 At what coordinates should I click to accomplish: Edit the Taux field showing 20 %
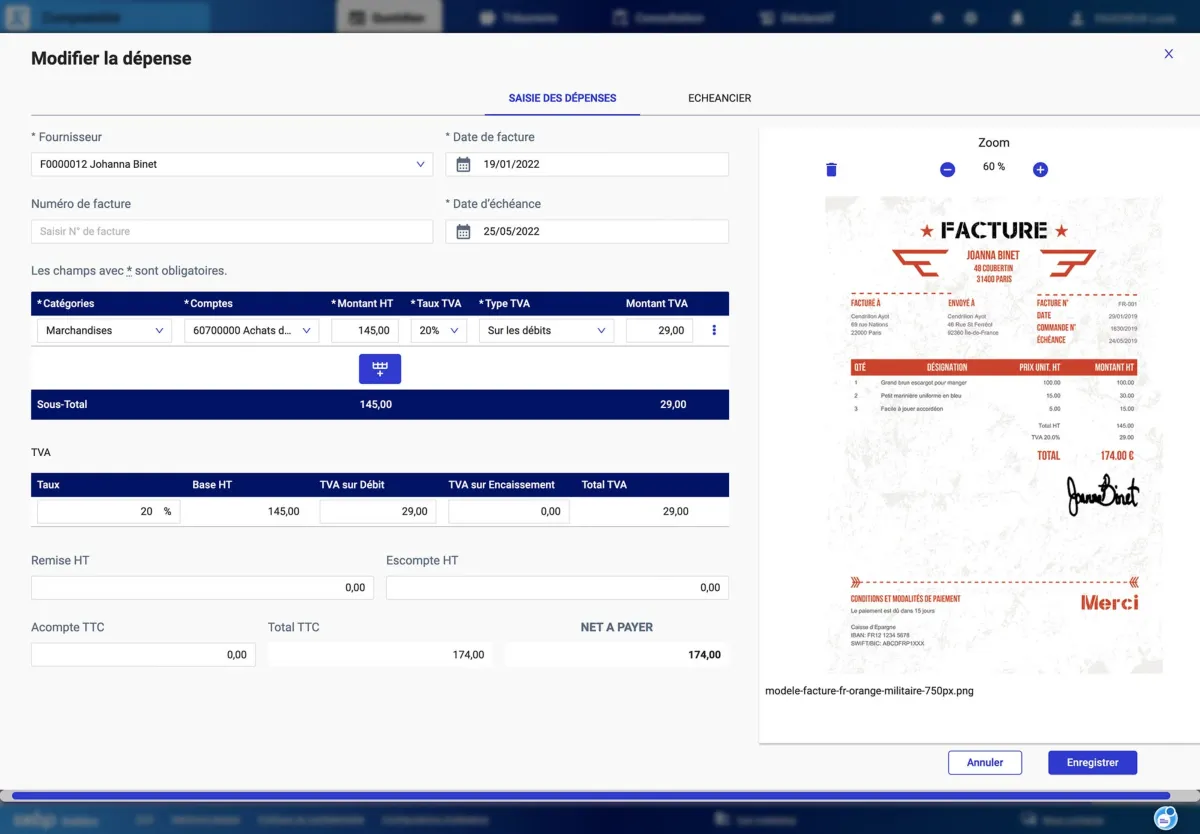click(x=109, y=511)
